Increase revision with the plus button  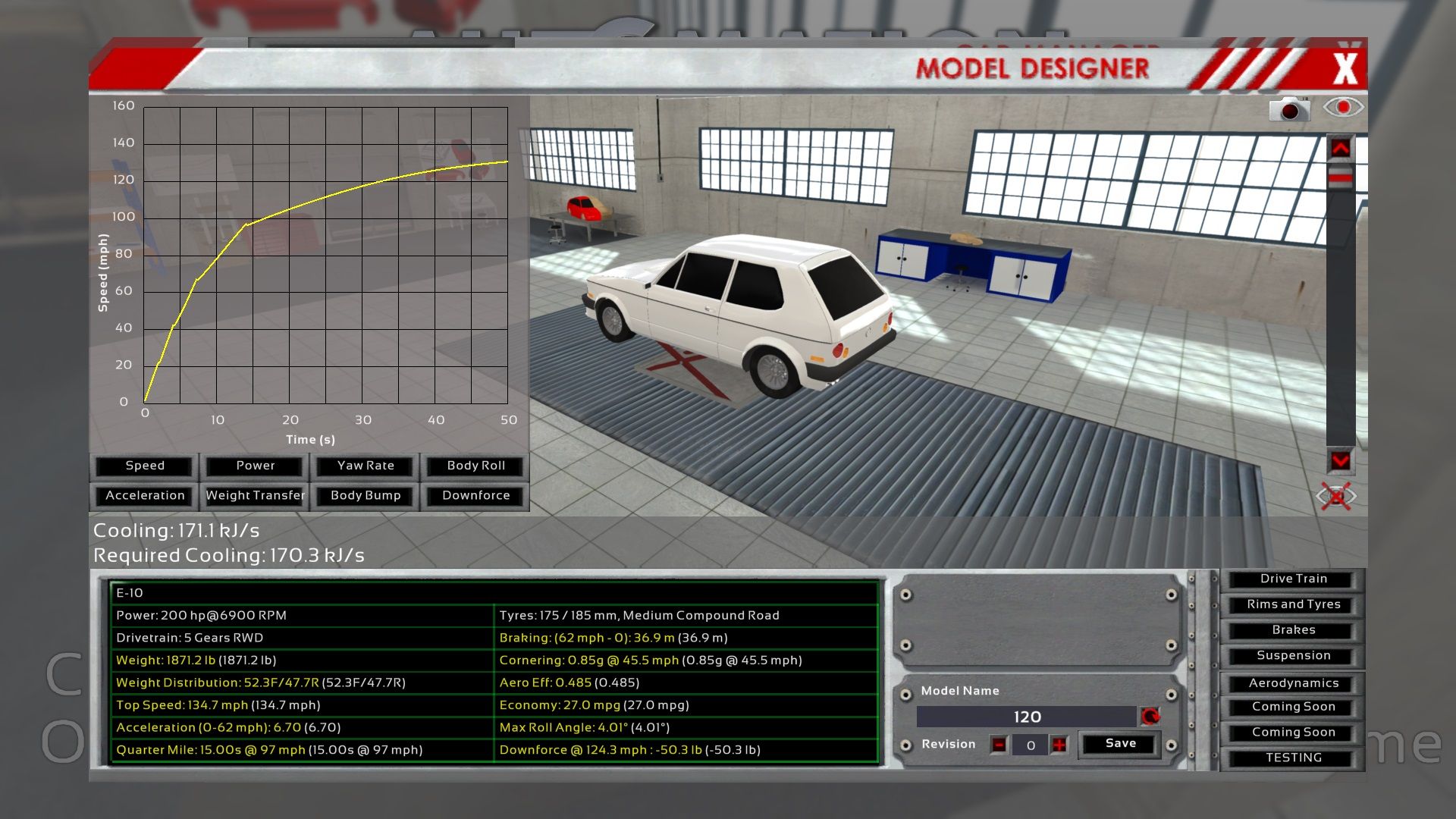[x=1059, y=745]
